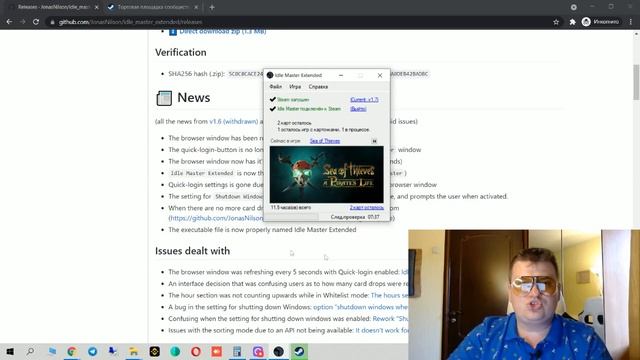The width and height of the screenshot is (640, 360).
Task: Open the Sea of Thieves game link
Action: (324, 141)
